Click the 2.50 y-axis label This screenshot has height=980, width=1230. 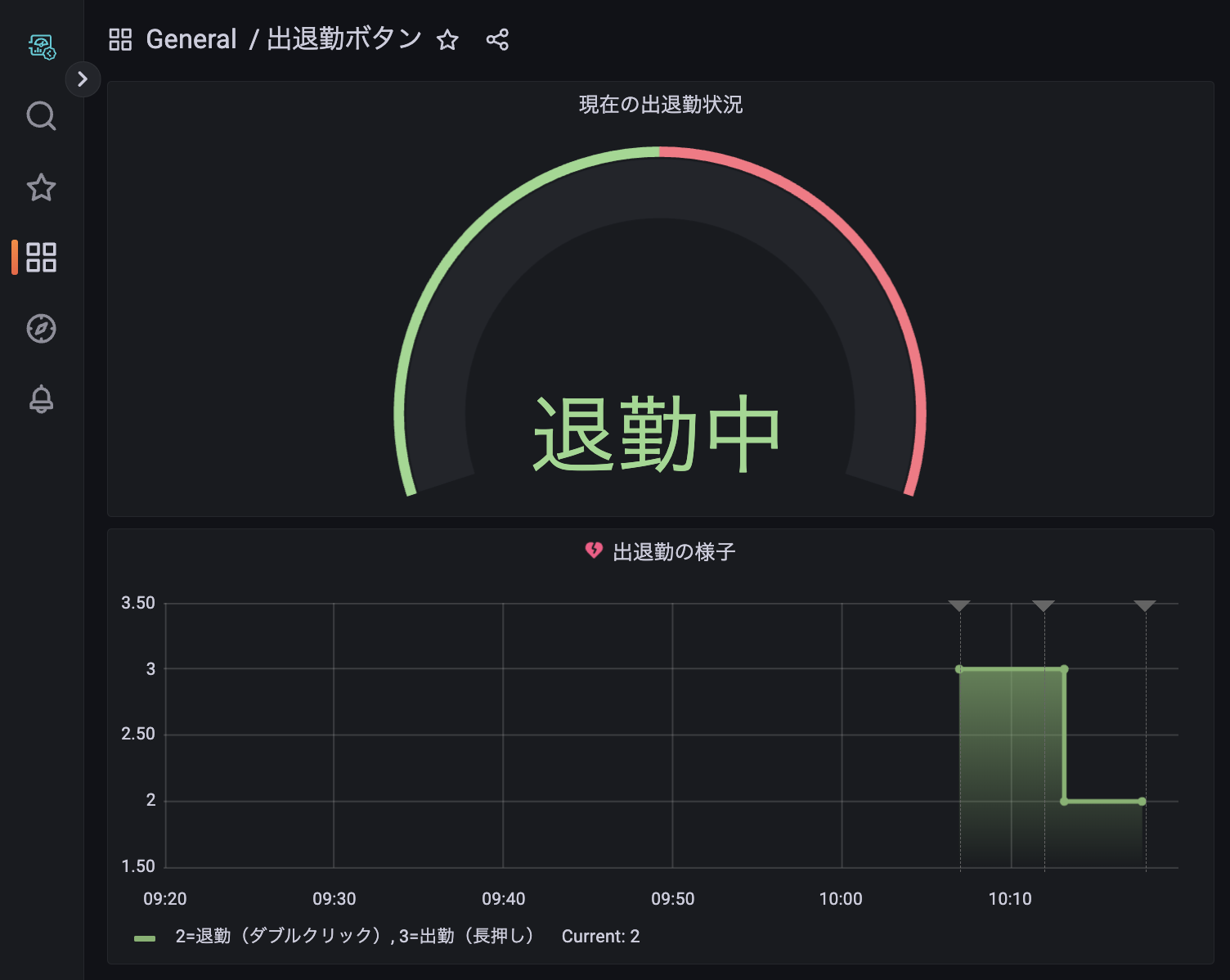coord(138,734)
